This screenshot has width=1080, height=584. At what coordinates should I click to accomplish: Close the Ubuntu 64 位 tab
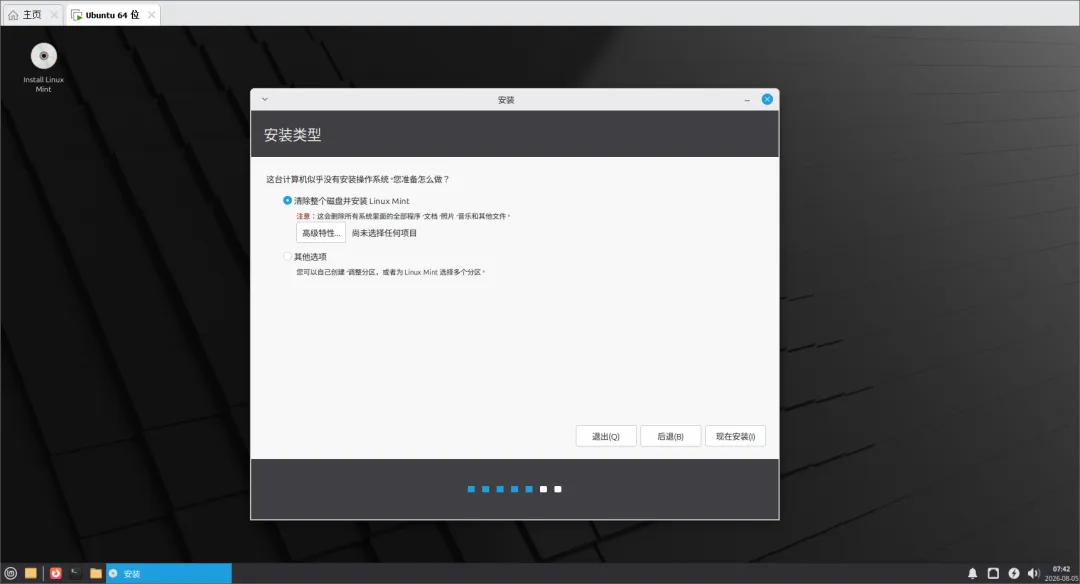(x=152, y=14)
